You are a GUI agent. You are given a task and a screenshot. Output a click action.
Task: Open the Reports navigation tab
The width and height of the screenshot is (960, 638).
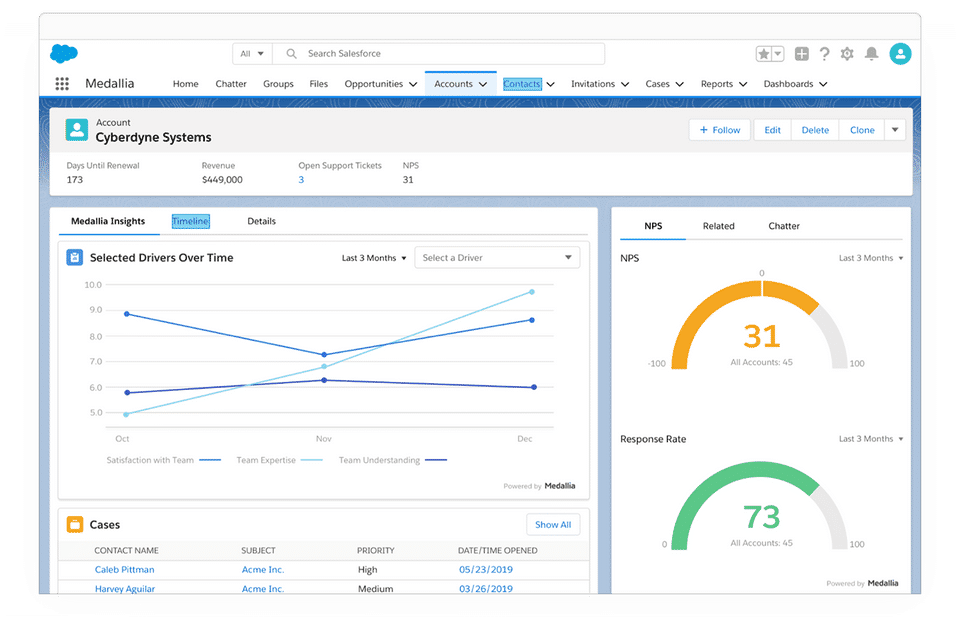click(x=716, y=84)
